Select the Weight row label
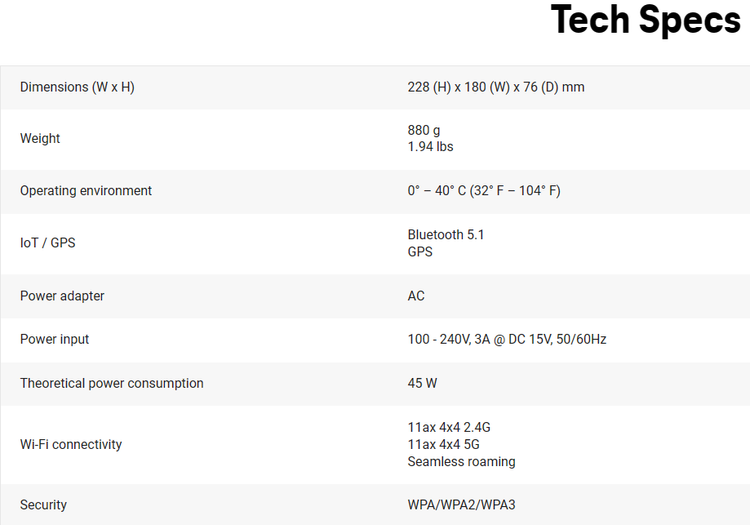Image resolution: width=750 pixels, height=525 pixels. pyautogui.click(x=40, y=139)
